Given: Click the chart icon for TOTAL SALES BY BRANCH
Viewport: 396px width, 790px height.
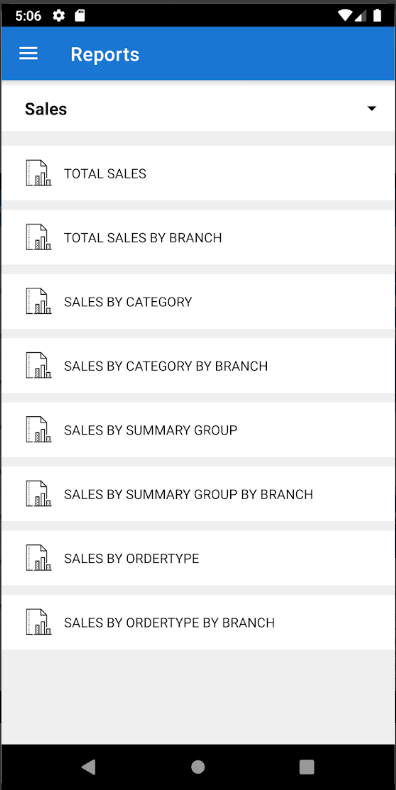Looking at the screenshot, I should pos(38,237).
